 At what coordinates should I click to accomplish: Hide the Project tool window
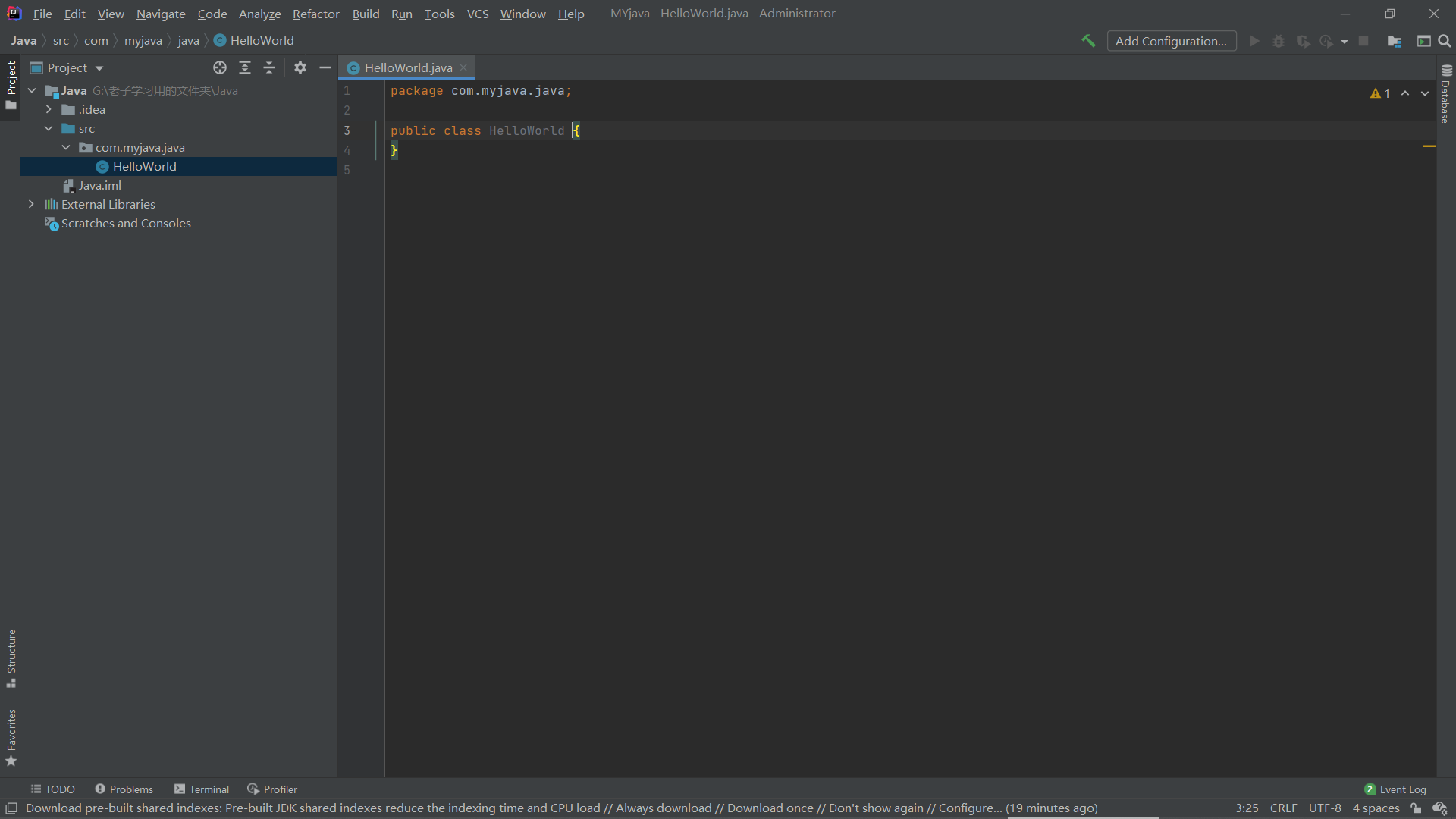[325, 67]
